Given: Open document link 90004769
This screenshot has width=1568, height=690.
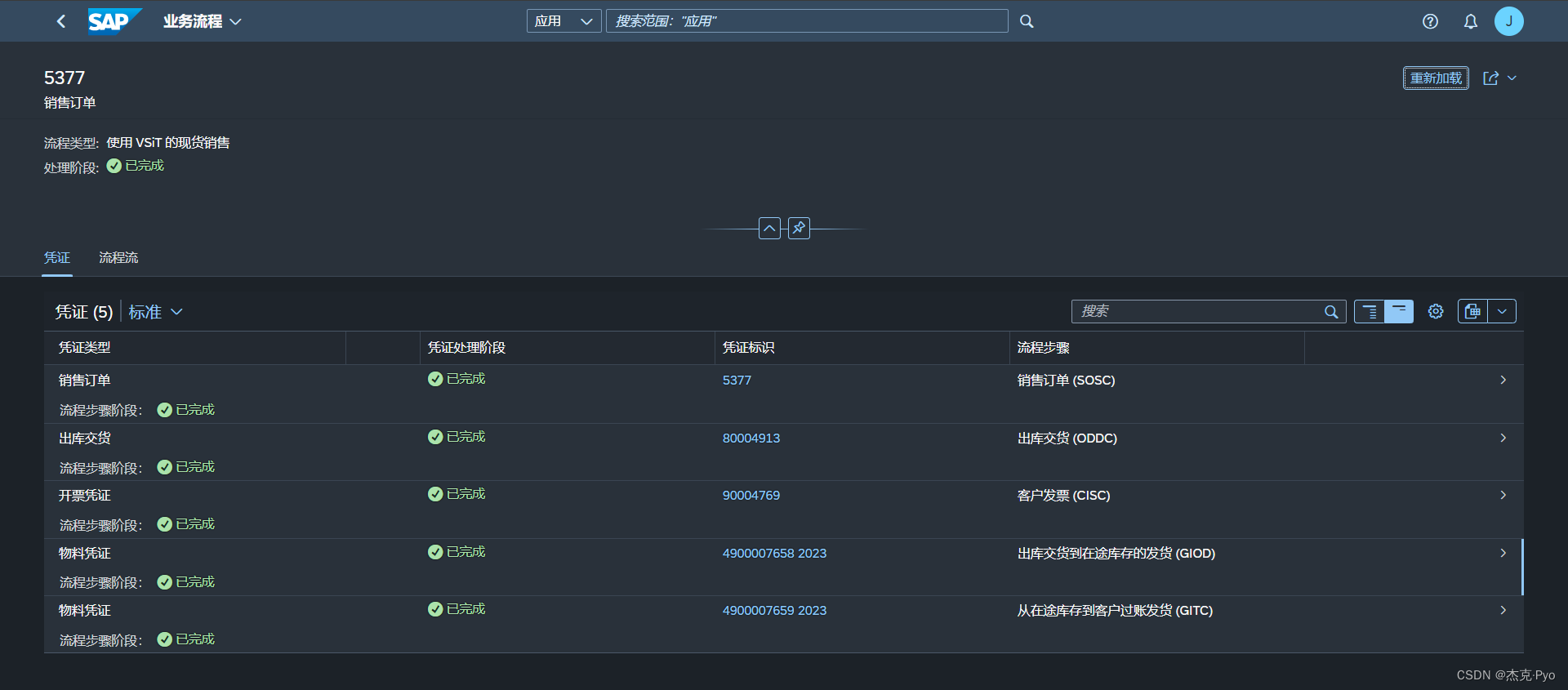Looking at the screenshot, I should click(751, 496).
